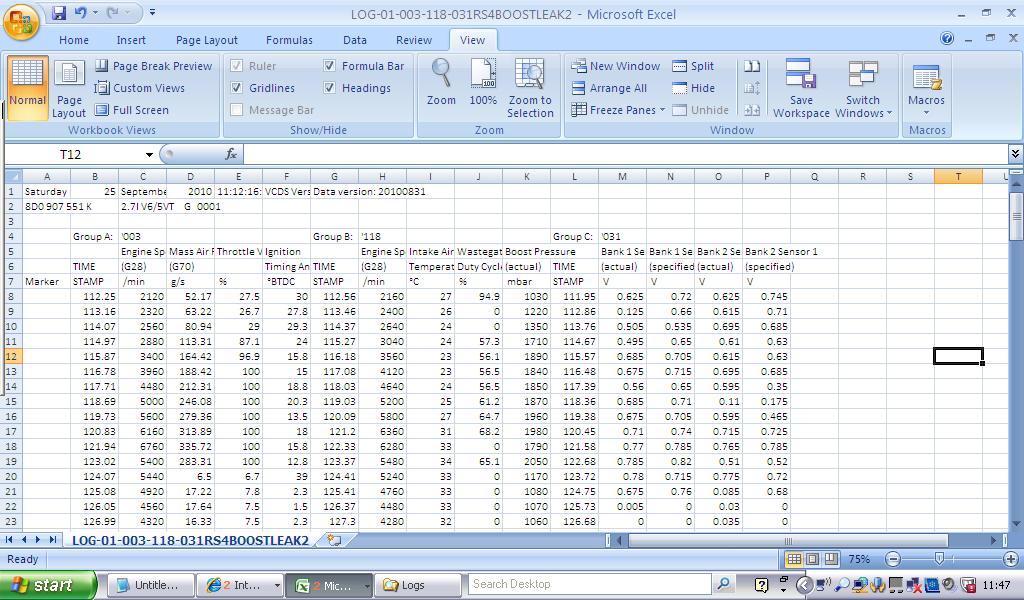Viewport: 1024px width, 600px height.
Task: Open the Zoom dialog magnifier
Action: (x=441, y=84)
